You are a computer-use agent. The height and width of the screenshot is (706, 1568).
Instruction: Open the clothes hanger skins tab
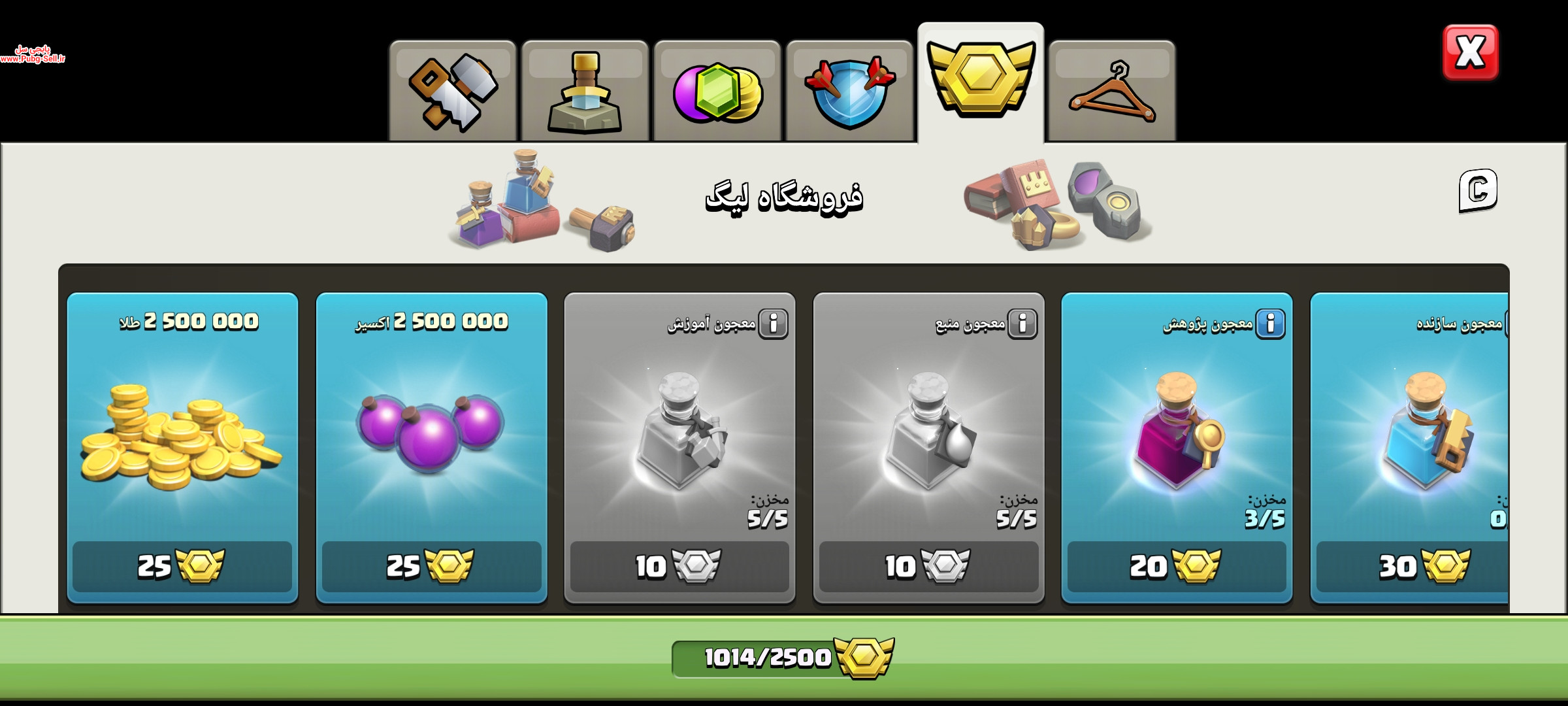(x=1112, y=91)
